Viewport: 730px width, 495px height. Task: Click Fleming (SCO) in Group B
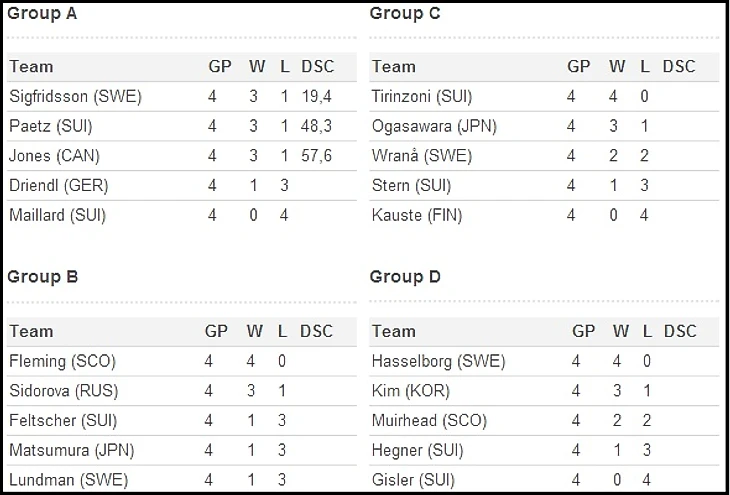click(x=59, y=361)
